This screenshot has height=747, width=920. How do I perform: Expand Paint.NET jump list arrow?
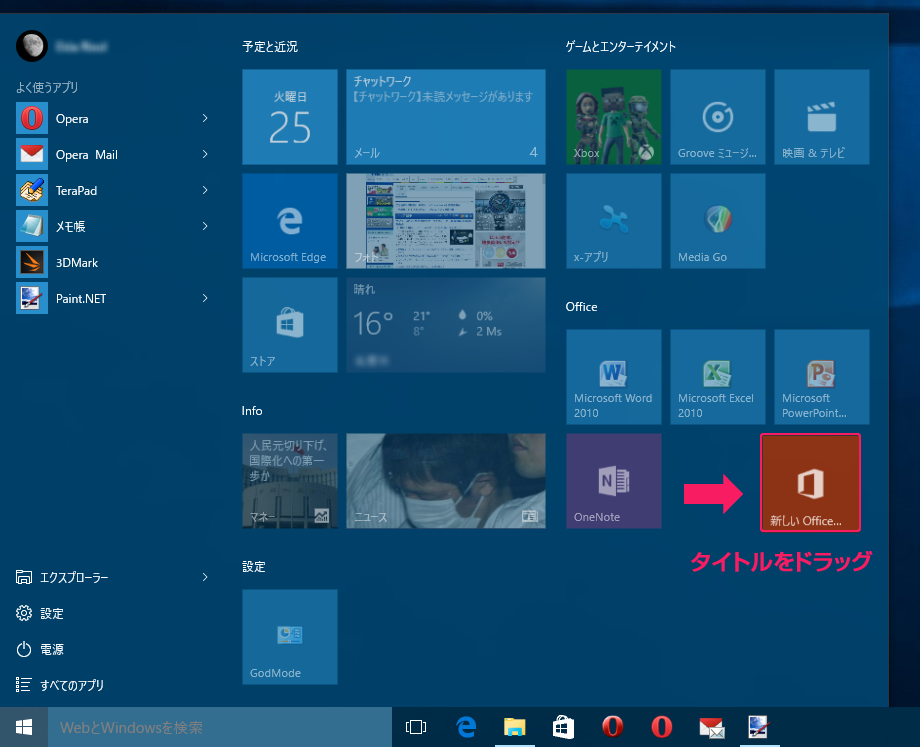[205, 298]
